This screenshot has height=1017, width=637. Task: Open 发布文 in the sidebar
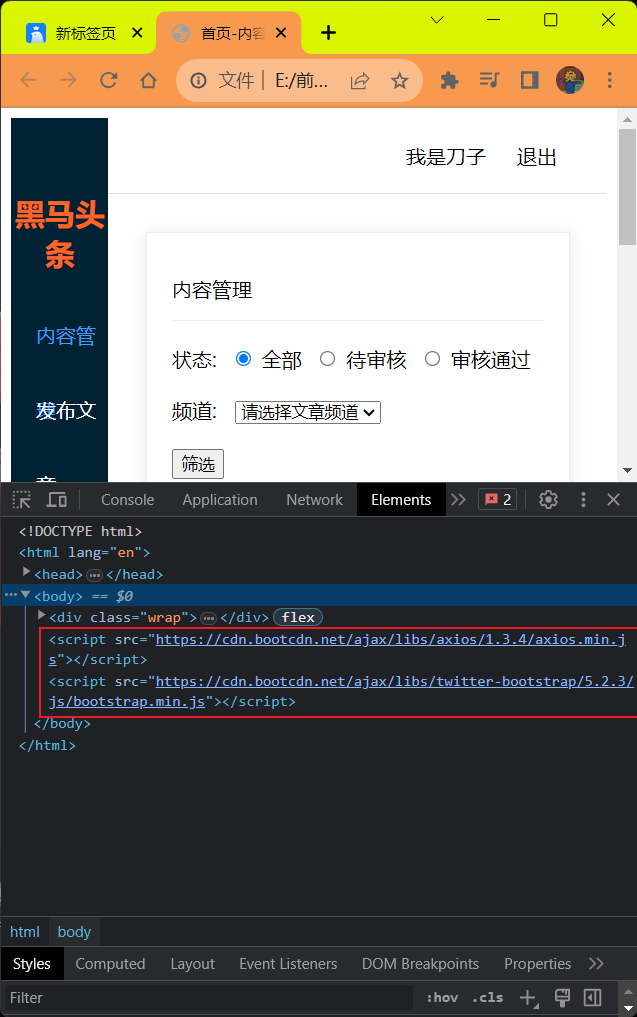click(66, 411)
